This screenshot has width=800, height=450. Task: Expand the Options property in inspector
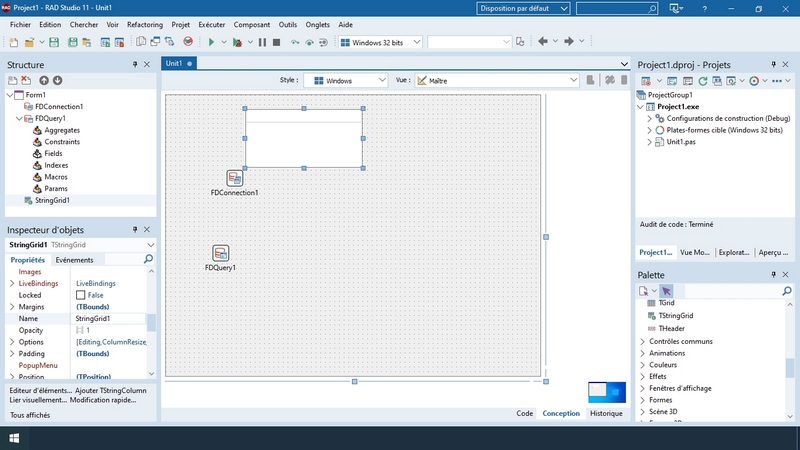(x=12, y=342)
